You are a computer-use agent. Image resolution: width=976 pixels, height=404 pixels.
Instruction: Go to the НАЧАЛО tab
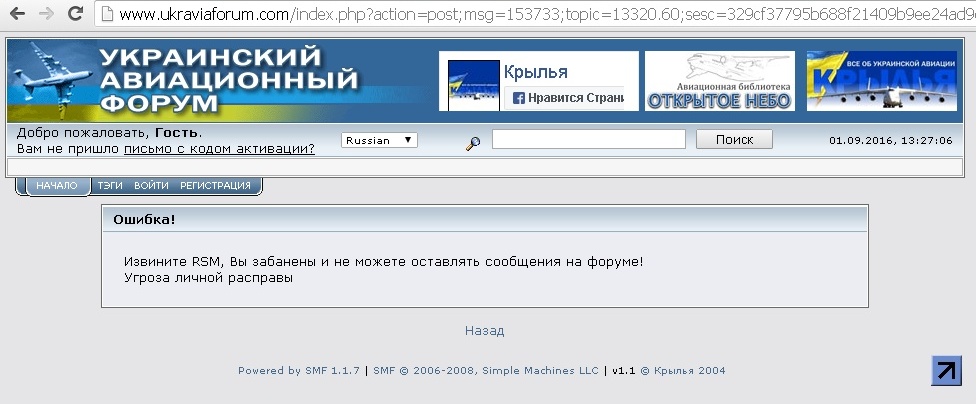tap(57, 186)
